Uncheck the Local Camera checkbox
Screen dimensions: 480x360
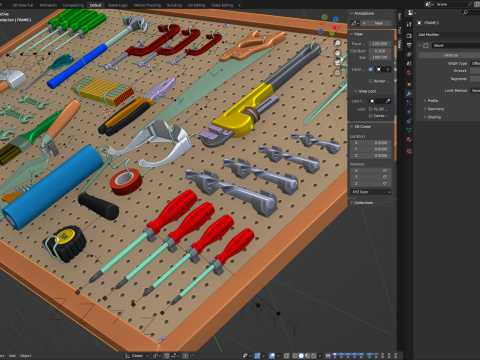click(x=370, y=69)
